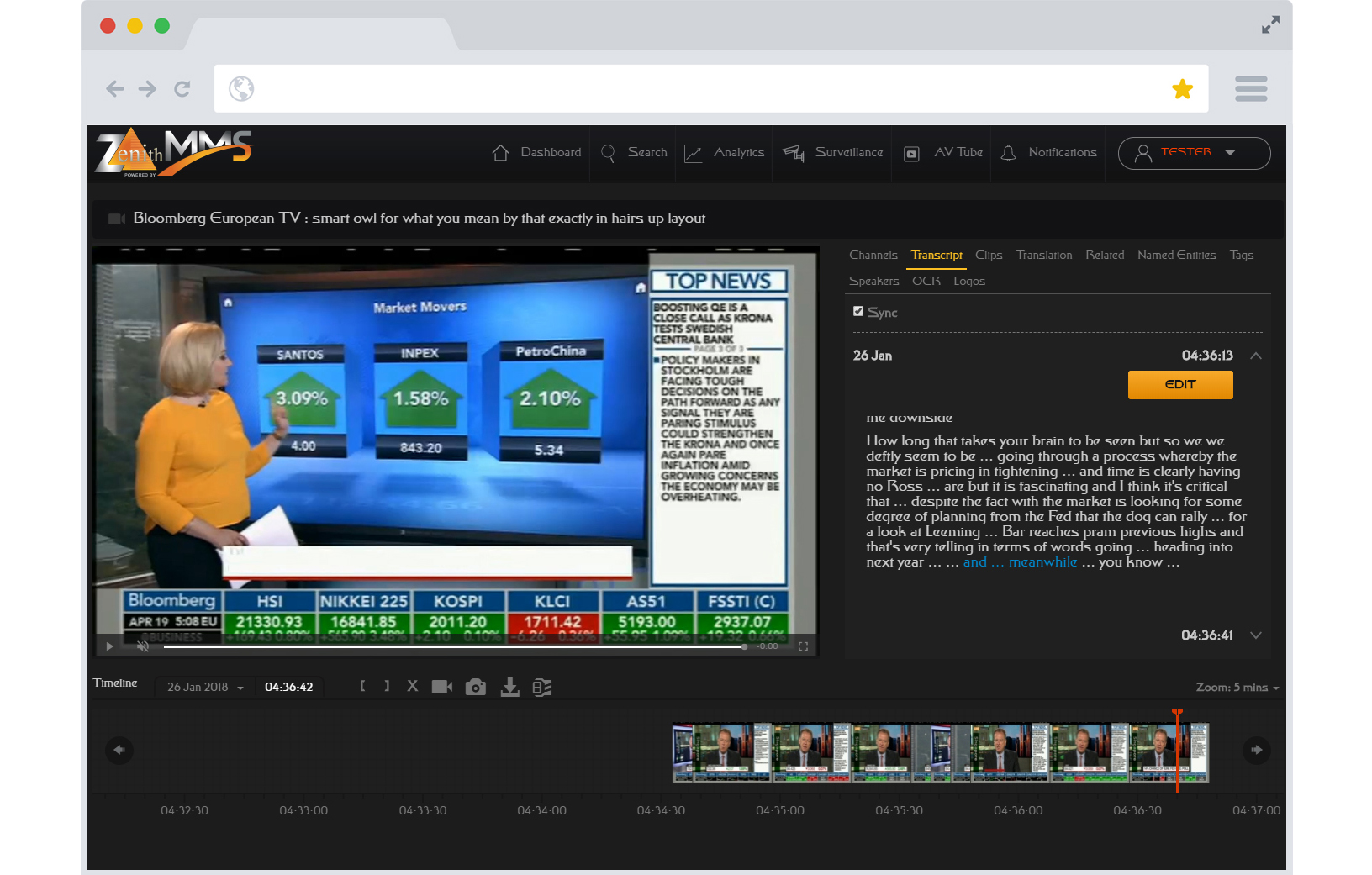
Task: Play the video
Action: point(110,646)
